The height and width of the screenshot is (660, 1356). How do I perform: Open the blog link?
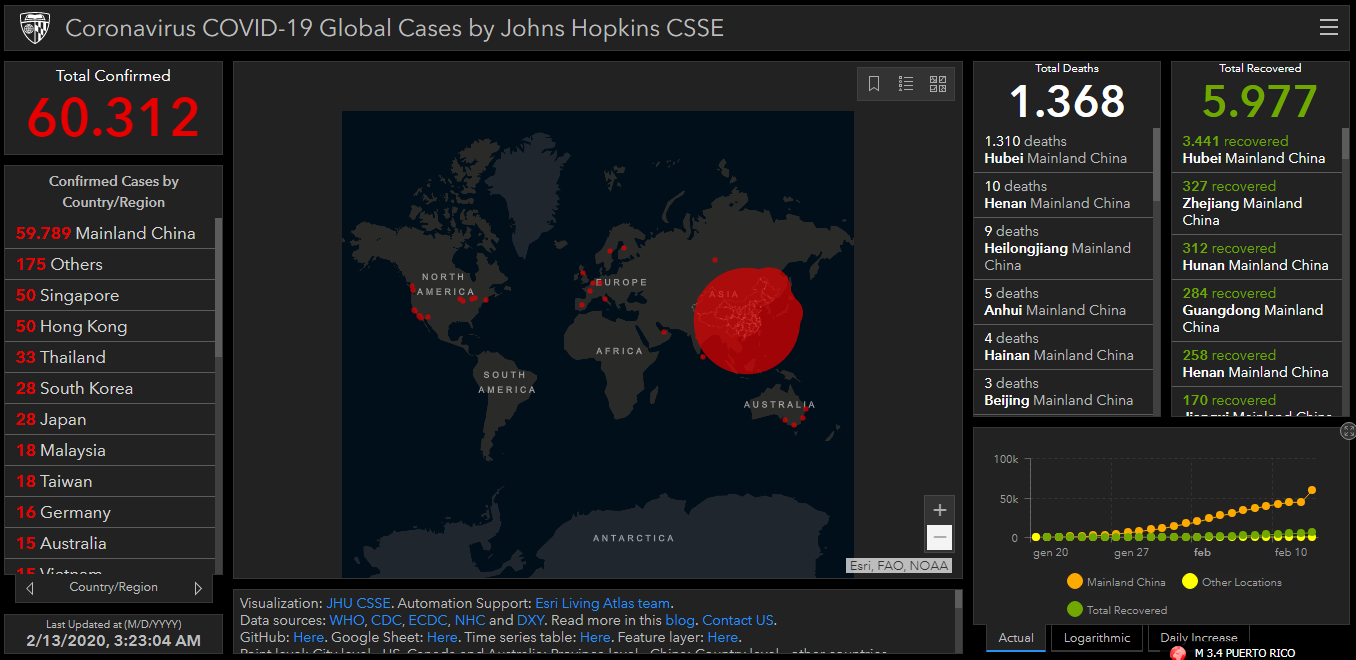pos(680,621)
